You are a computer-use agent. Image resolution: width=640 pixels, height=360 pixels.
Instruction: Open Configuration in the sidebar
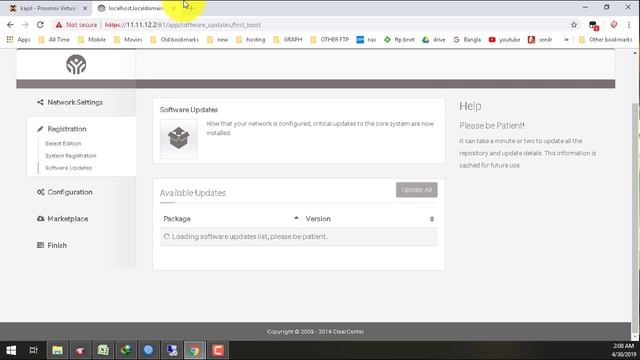pyautogui.click(x=65, y=192)
